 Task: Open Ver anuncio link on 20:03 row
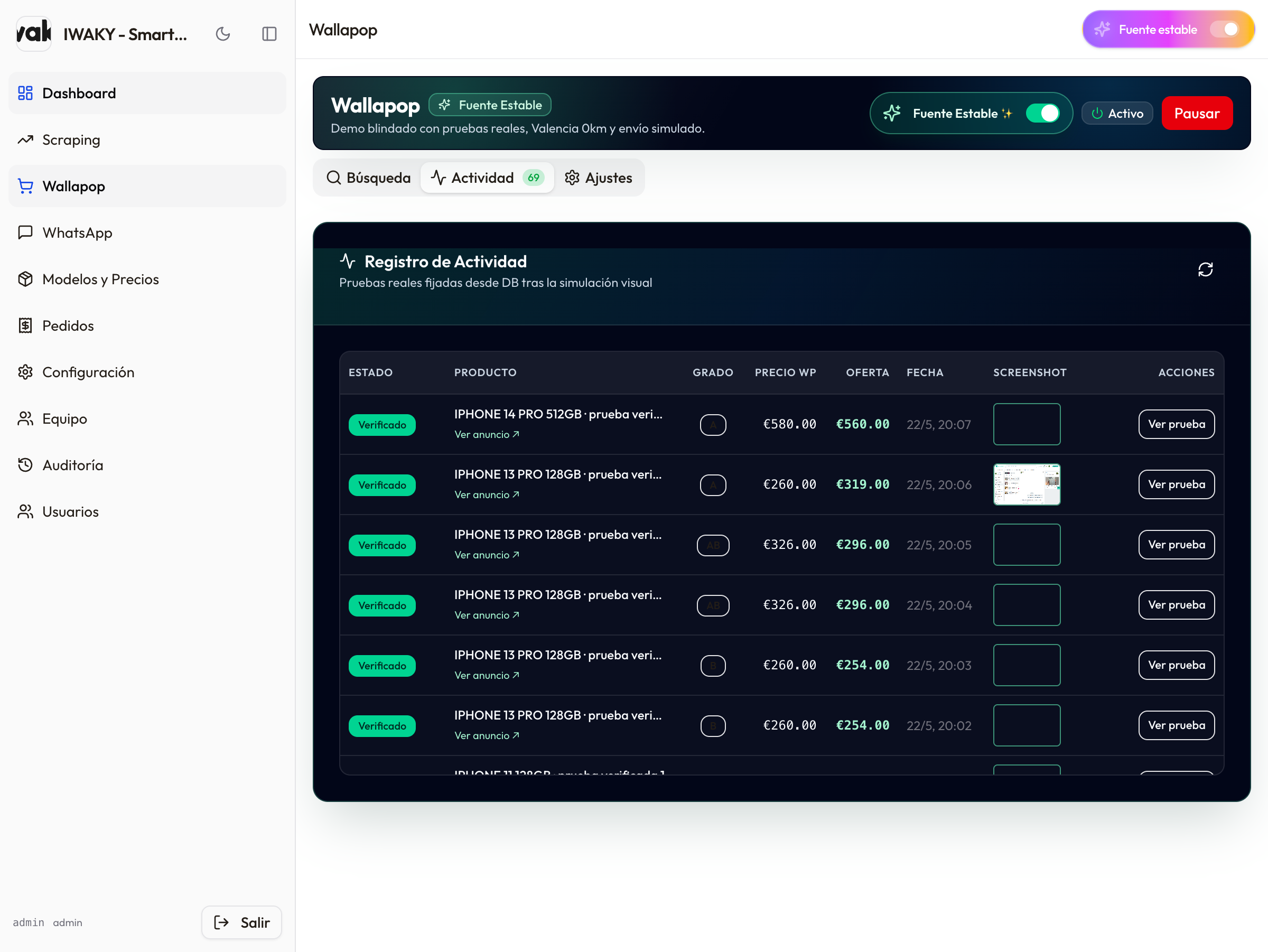coord(487,675)
